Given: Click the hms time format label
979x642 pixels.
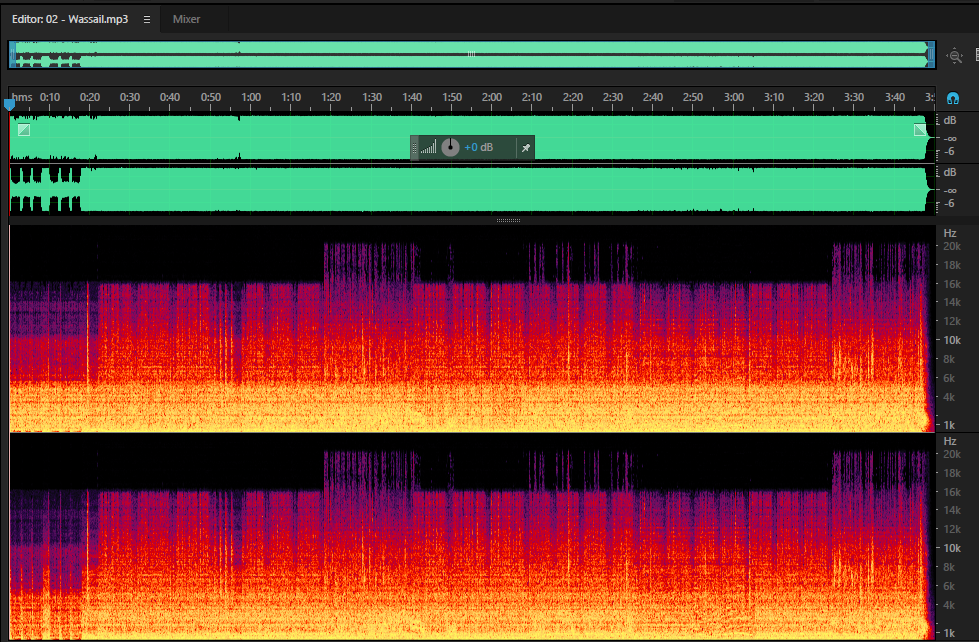Looking at the screenshot, I should pos(22,97).
